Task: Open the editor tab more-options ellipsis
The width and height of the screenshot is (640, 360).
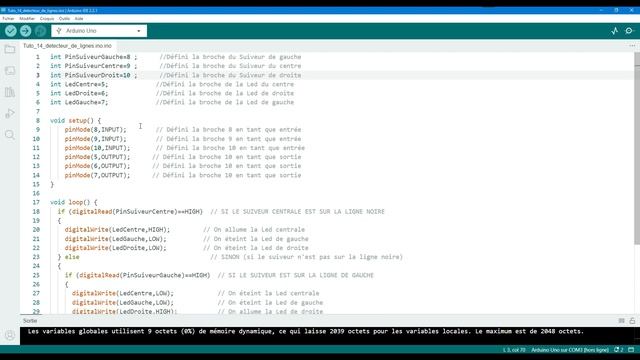Action: coord(632,46)
